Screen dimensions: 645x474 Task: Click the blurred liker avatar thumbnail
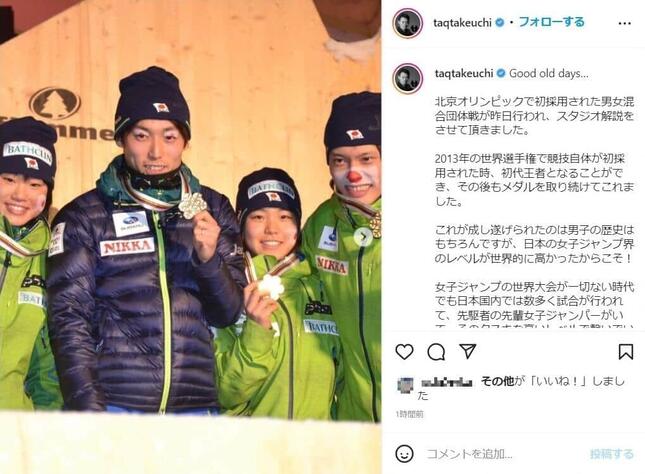click(x=406, y=386)
